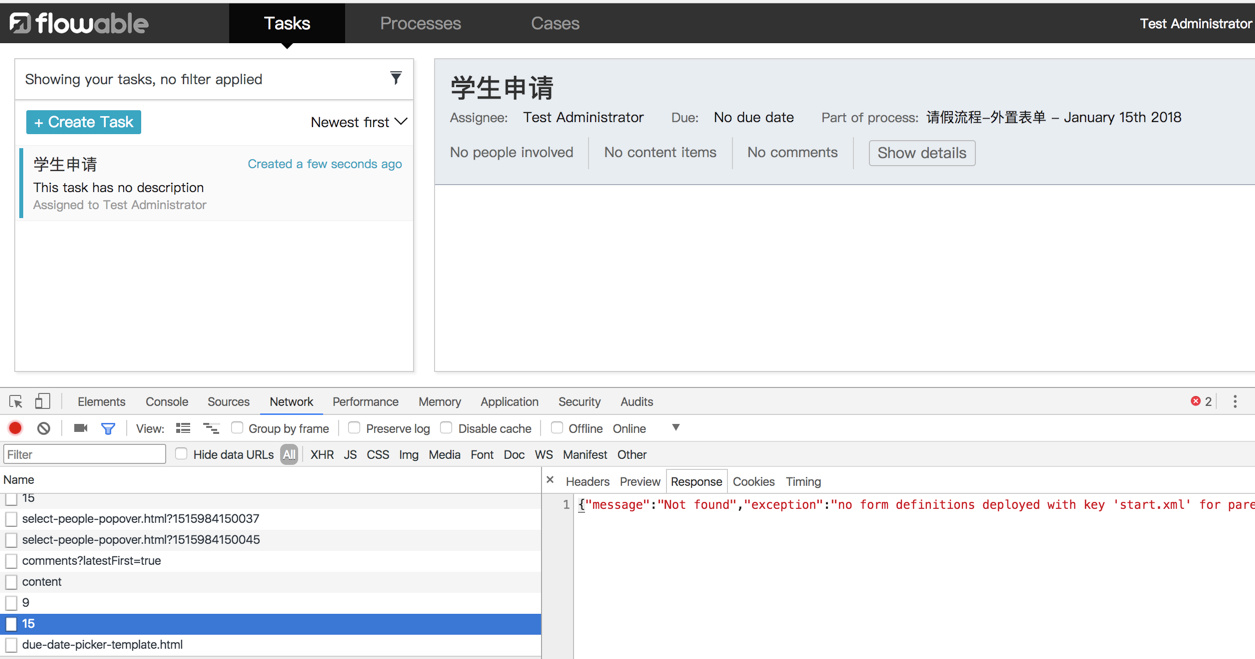
Task: Select the XHR request type filter
Action: tap(322, 454)
